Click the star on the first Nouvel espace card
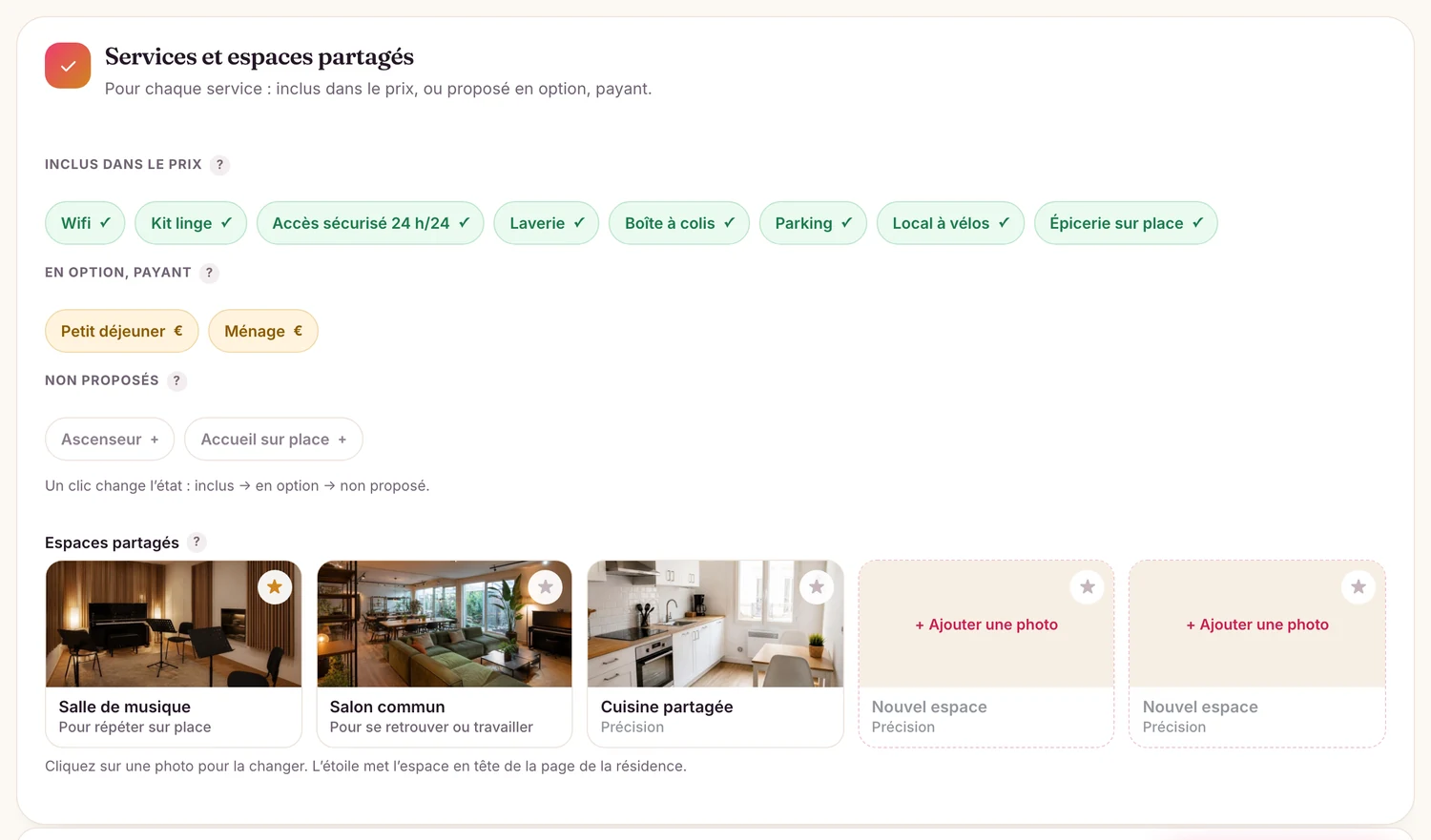 pos(1088,587)
